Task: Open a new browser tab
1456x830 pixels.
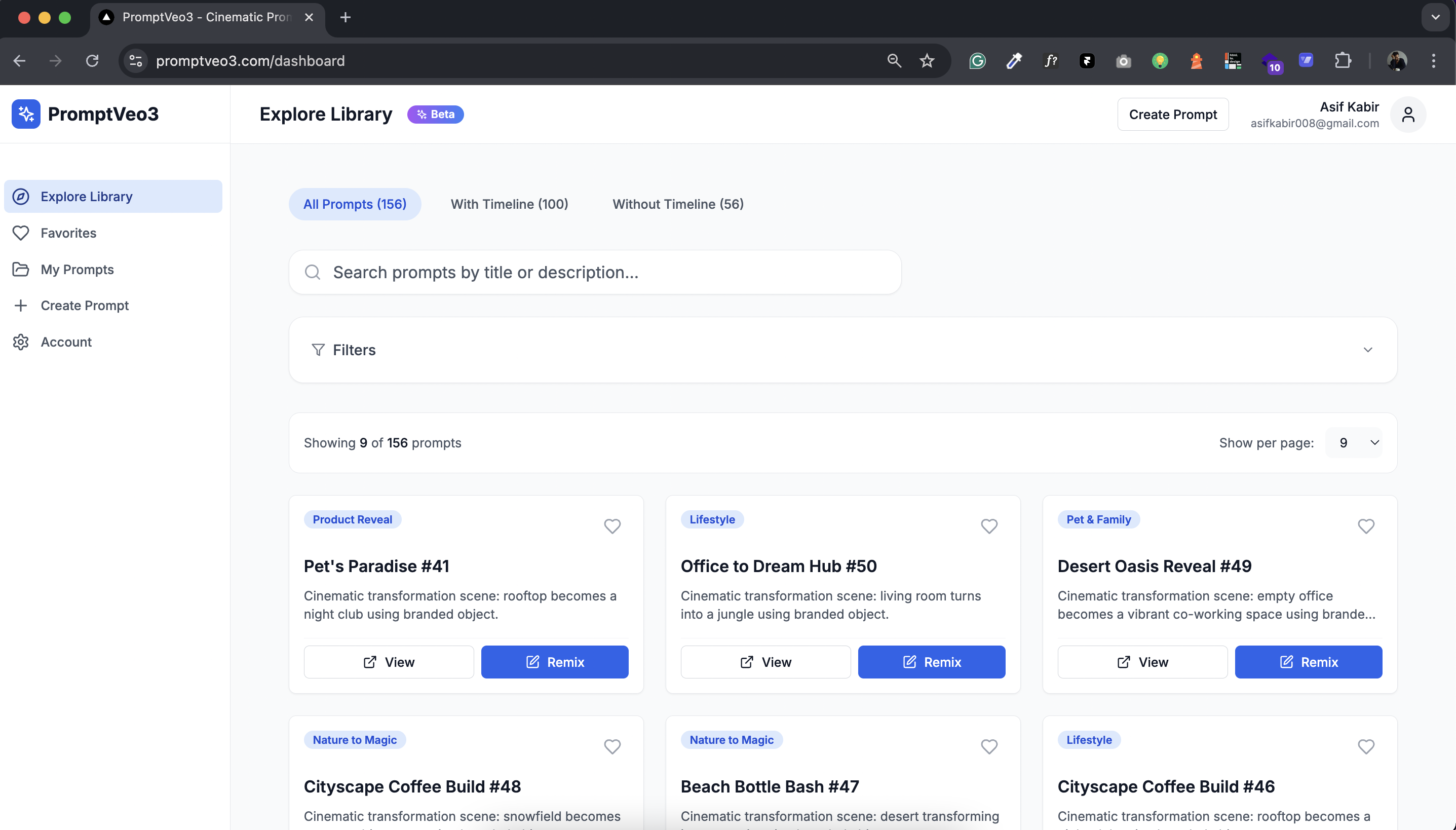Action: coord(345,17)
